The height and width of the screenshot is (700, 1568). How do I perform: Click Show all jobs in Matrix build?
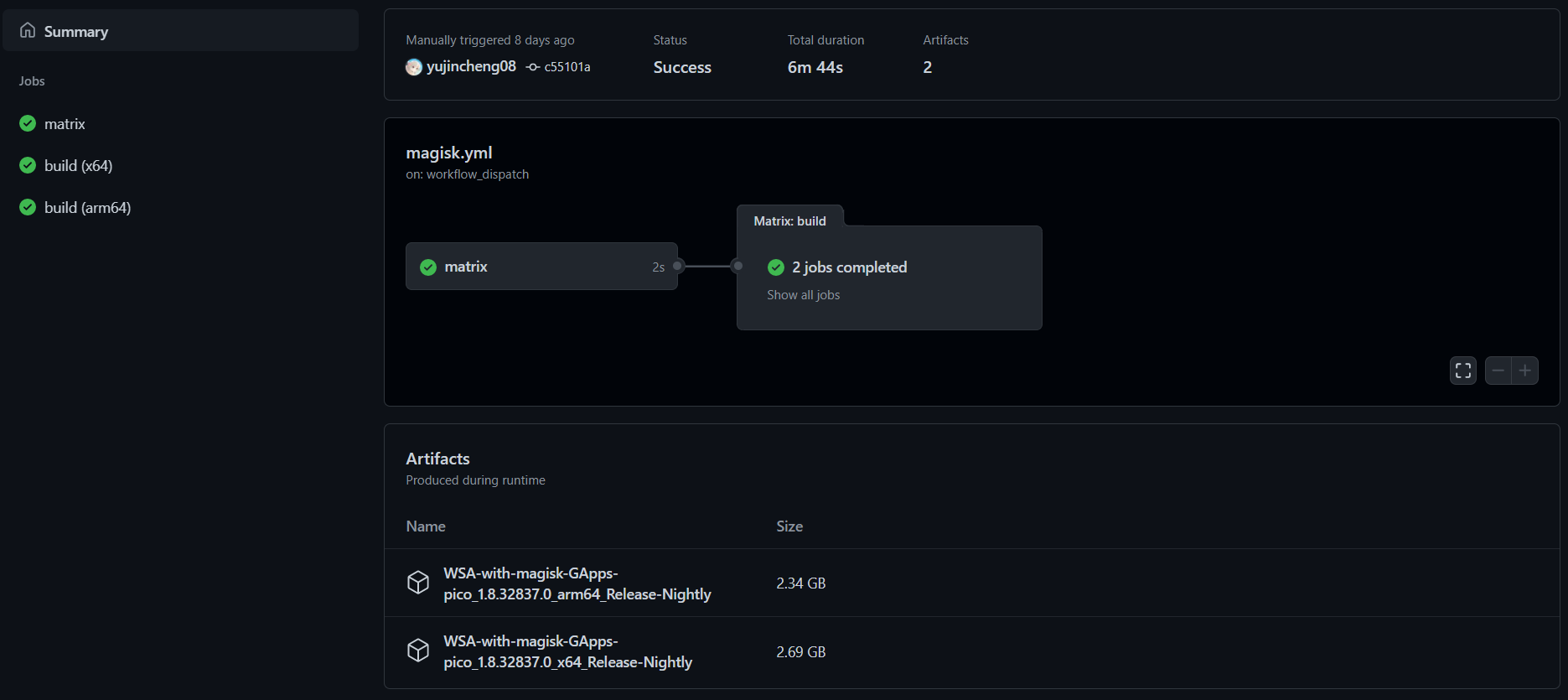pos(804,295)
